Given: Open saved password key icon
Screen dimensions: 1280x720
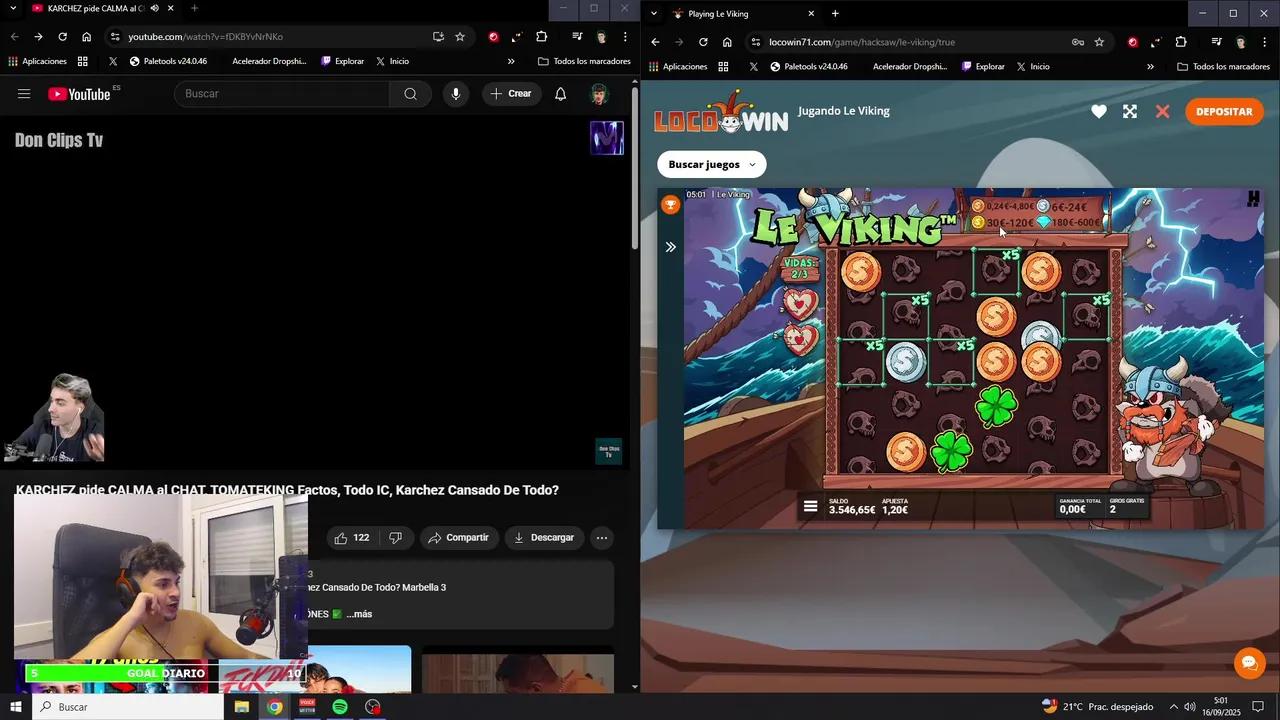Looking at the screenshot, I should point(1078,42).
